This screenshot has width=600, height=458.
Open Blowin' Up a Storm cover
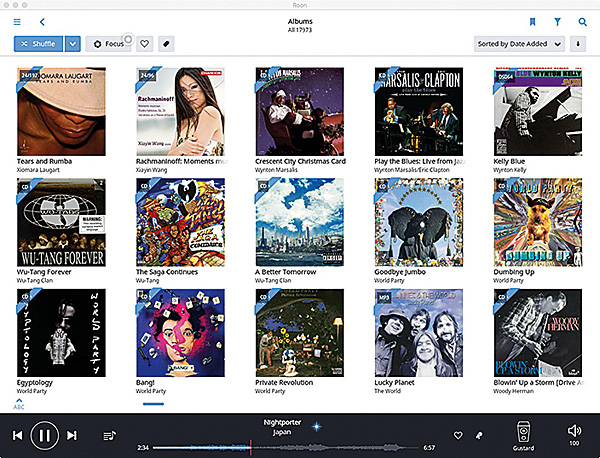[538, 333]
